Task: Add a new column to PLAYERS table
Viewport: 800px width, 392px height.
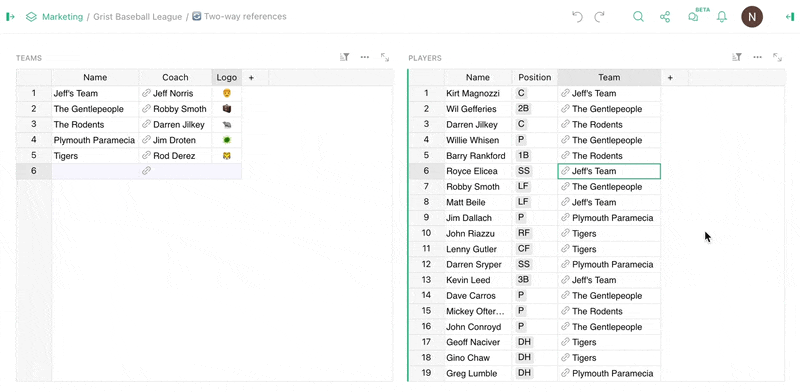Action: tap(670, 78)
